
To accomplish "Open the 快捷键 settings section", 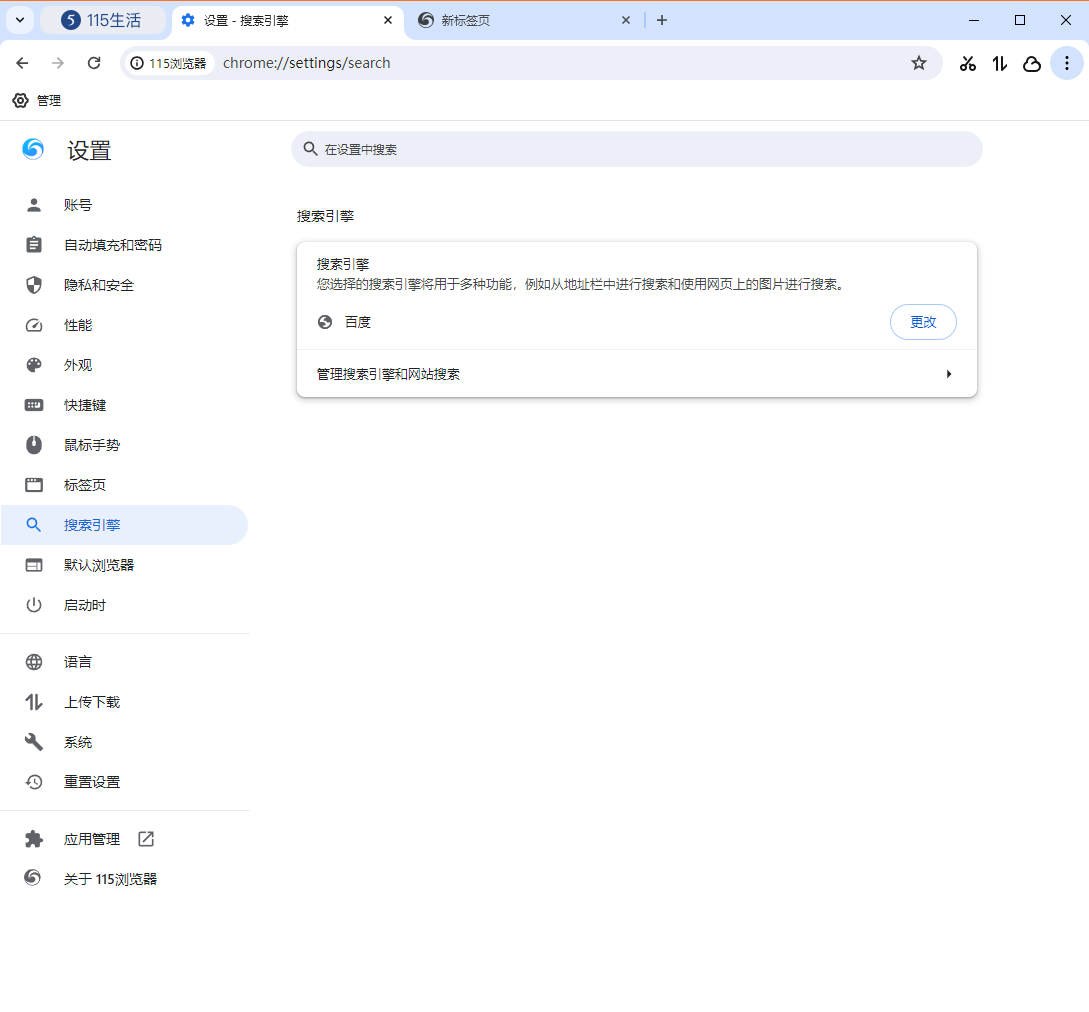I will 85,404.
